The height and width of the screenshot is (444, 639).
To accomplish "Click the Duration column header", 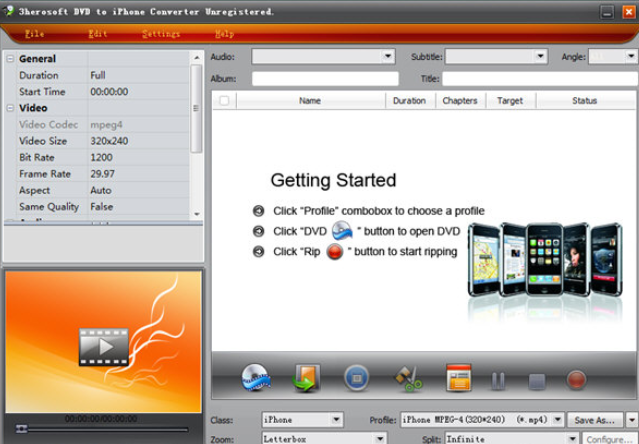I will click(x=410, y=101).
